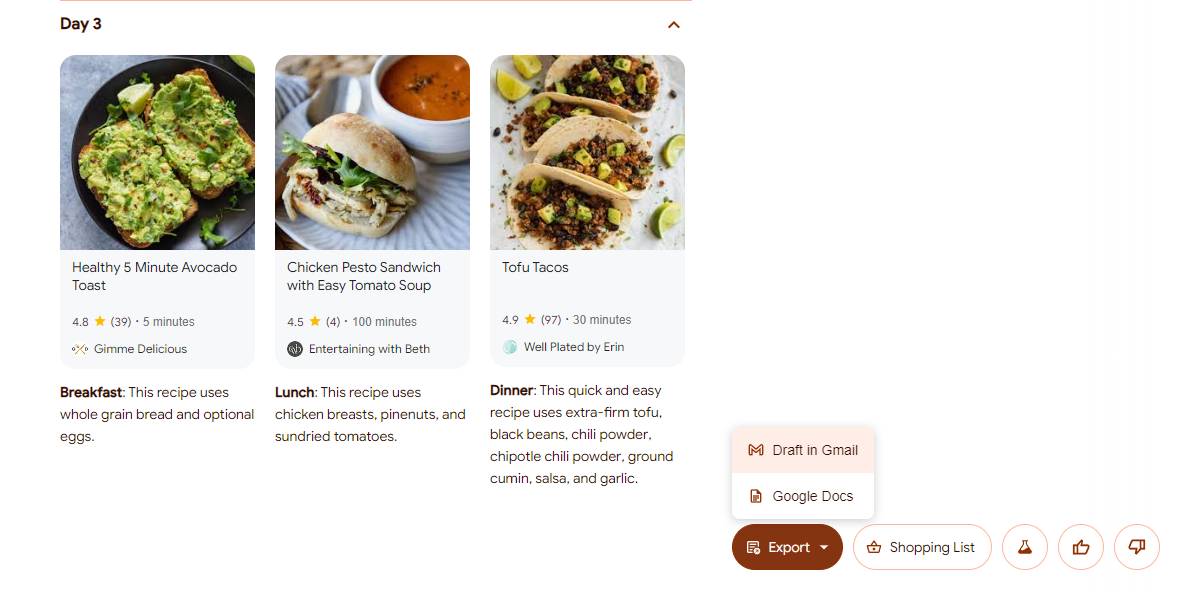Open Healthy 5 Minute Avocado Toast title

pyautogui.click(x=154, y=276)
